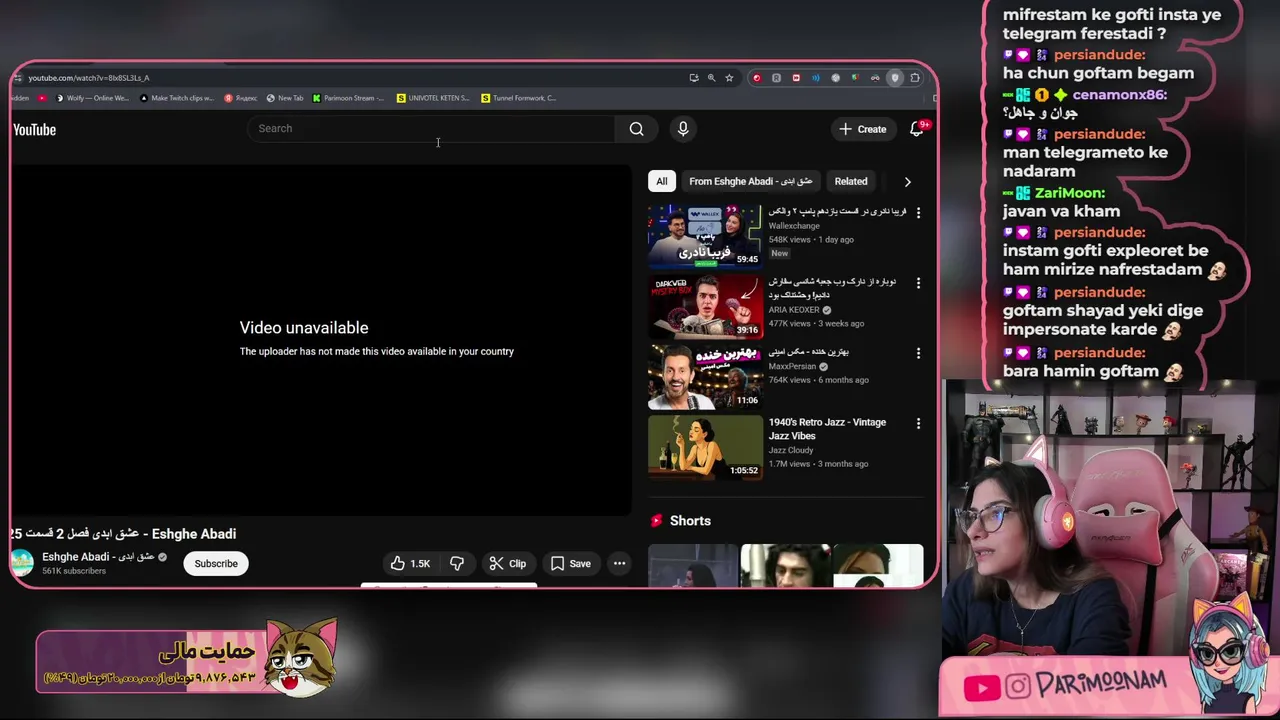Click the ZariMoon chat username
This screenshot has height=720, width=1280.
pos(1070,193)
